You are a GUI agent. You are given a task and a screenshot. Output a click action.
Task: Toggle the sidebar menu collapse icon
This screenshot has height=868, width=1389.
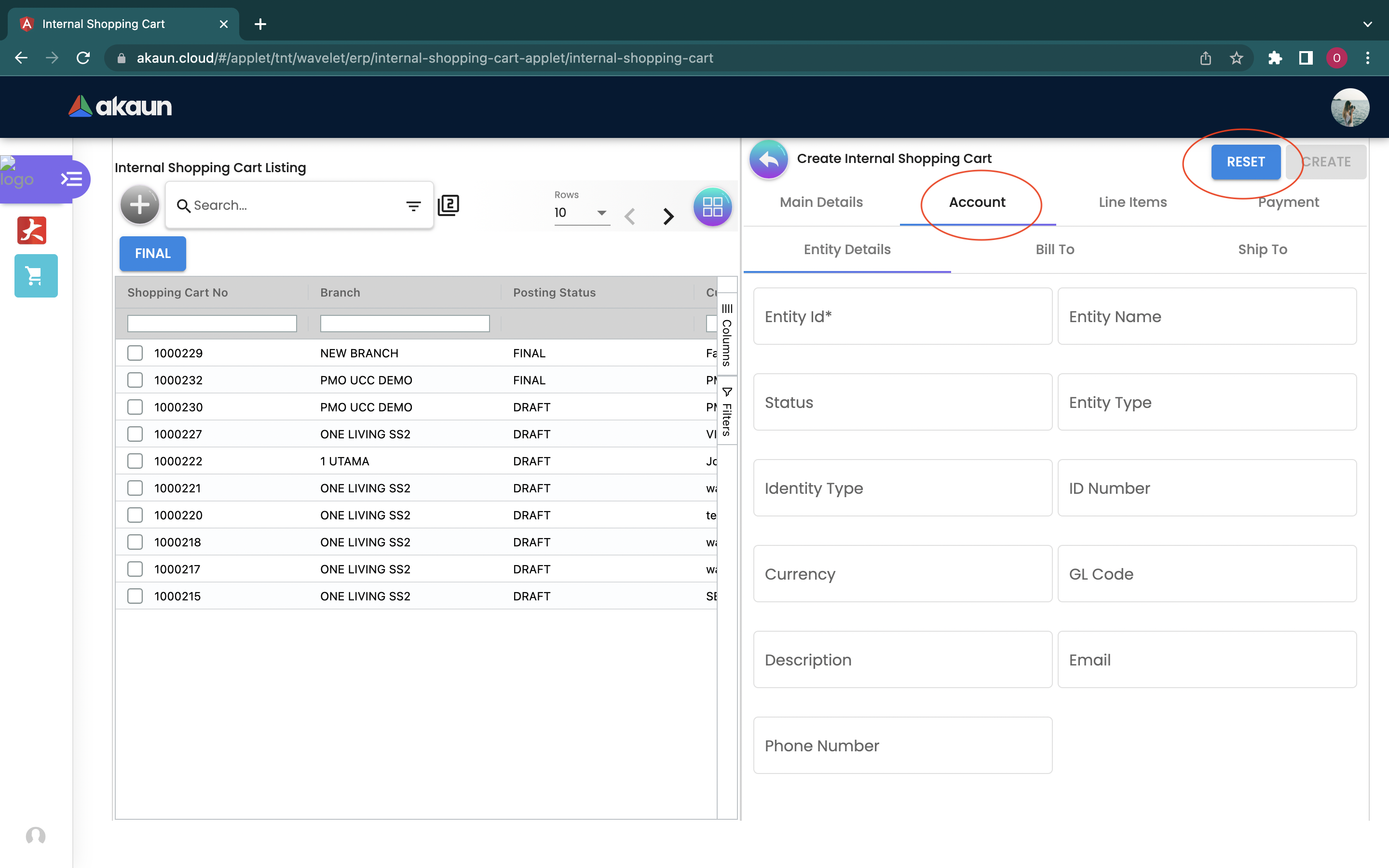[x=72, y=179]
